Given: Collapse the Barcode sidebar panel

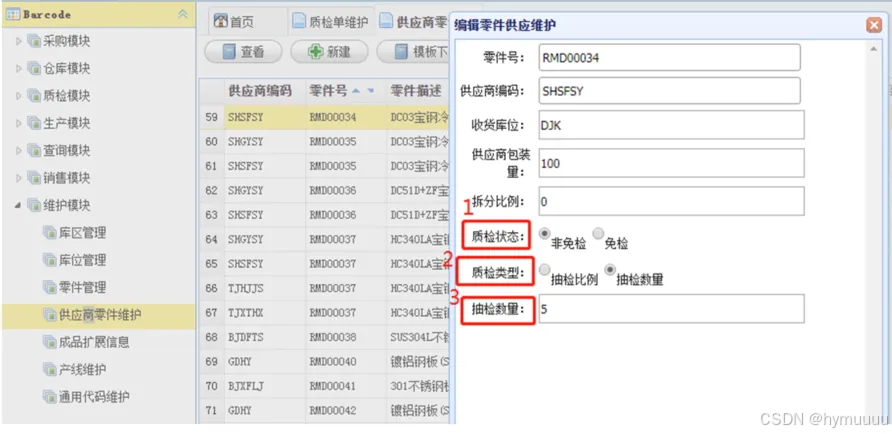Looking at the screenshot, I should tap(182, 14).
